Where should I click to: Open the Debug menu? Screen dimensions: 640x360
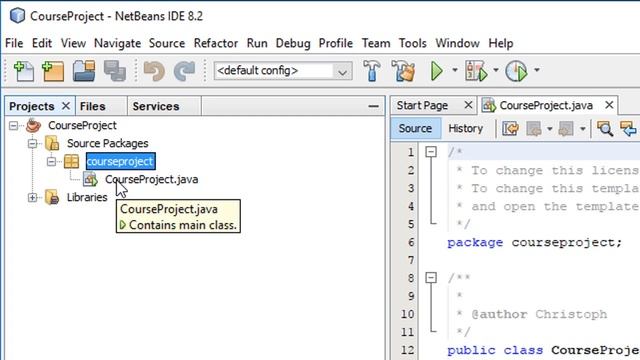click(293, 43)
